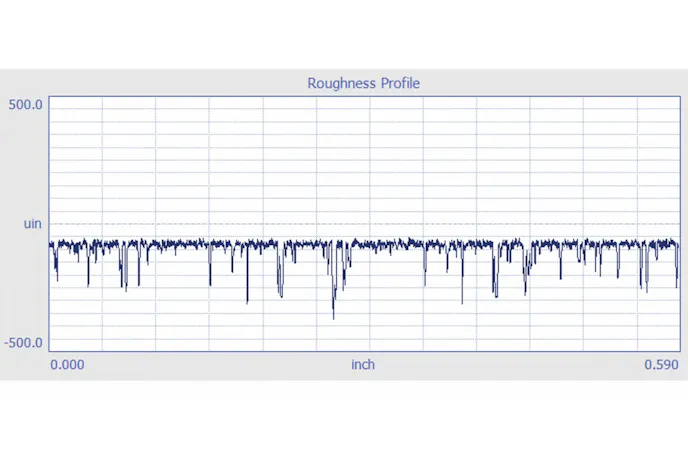
Task: Click the center of the plot's upper half
Action: pyautogui.click(x=364, y=160)
